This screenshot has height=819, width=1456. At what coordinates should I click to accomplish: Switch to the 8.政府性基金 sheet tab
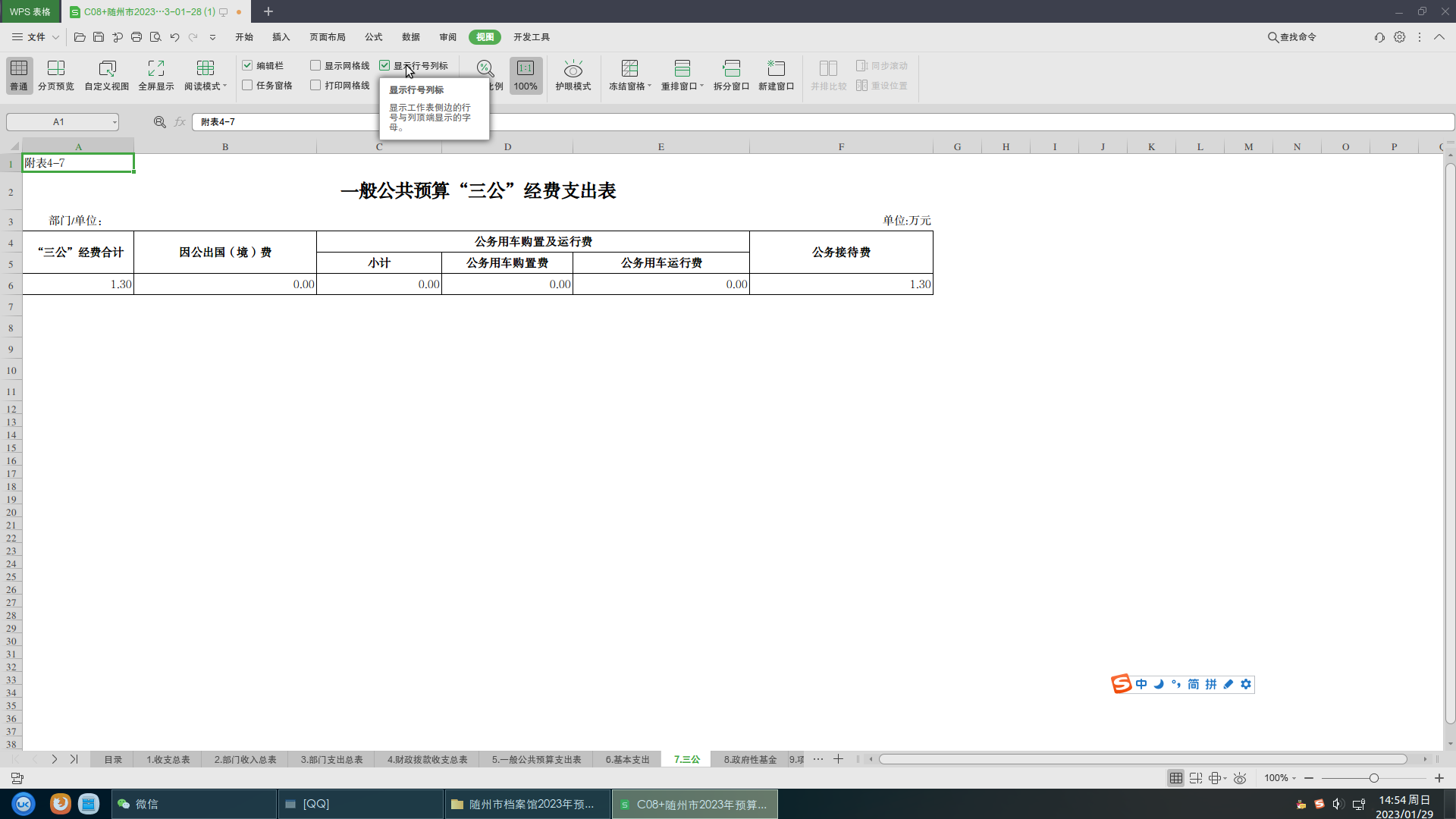749,759
